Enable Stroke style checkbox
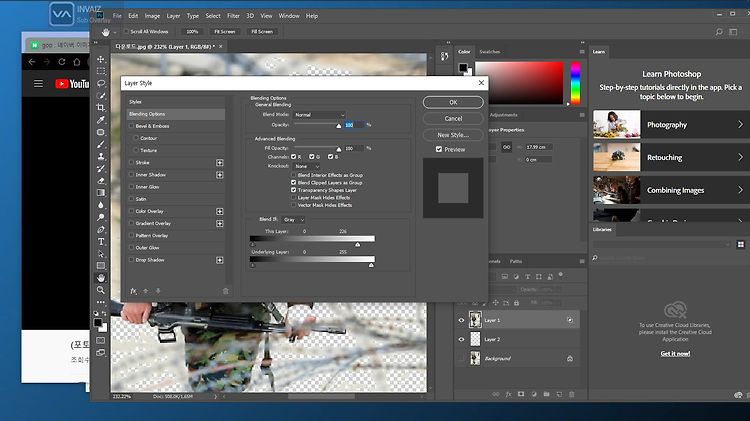 pyautogui.click(x=132, y=163)
